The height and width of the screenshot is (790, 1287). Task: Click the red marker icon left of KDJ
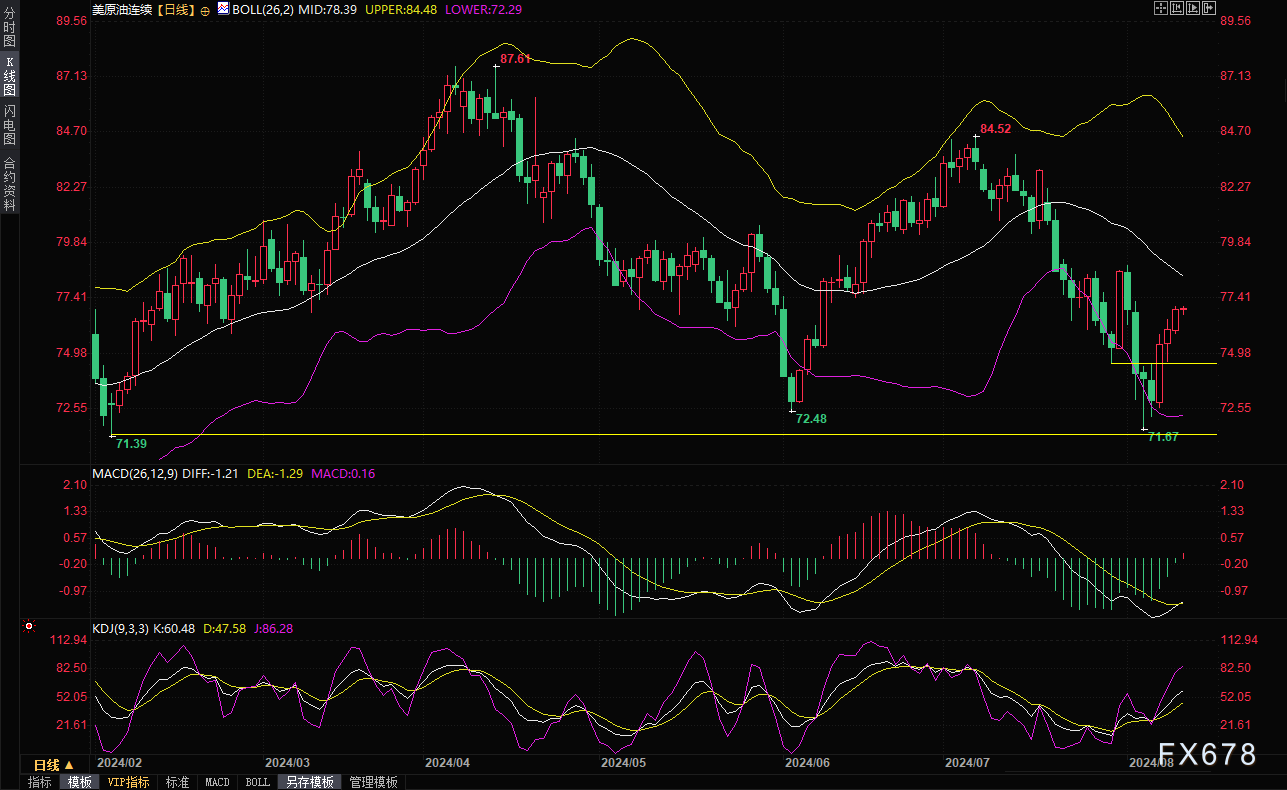pyautogui.click(x=29, y=627)
